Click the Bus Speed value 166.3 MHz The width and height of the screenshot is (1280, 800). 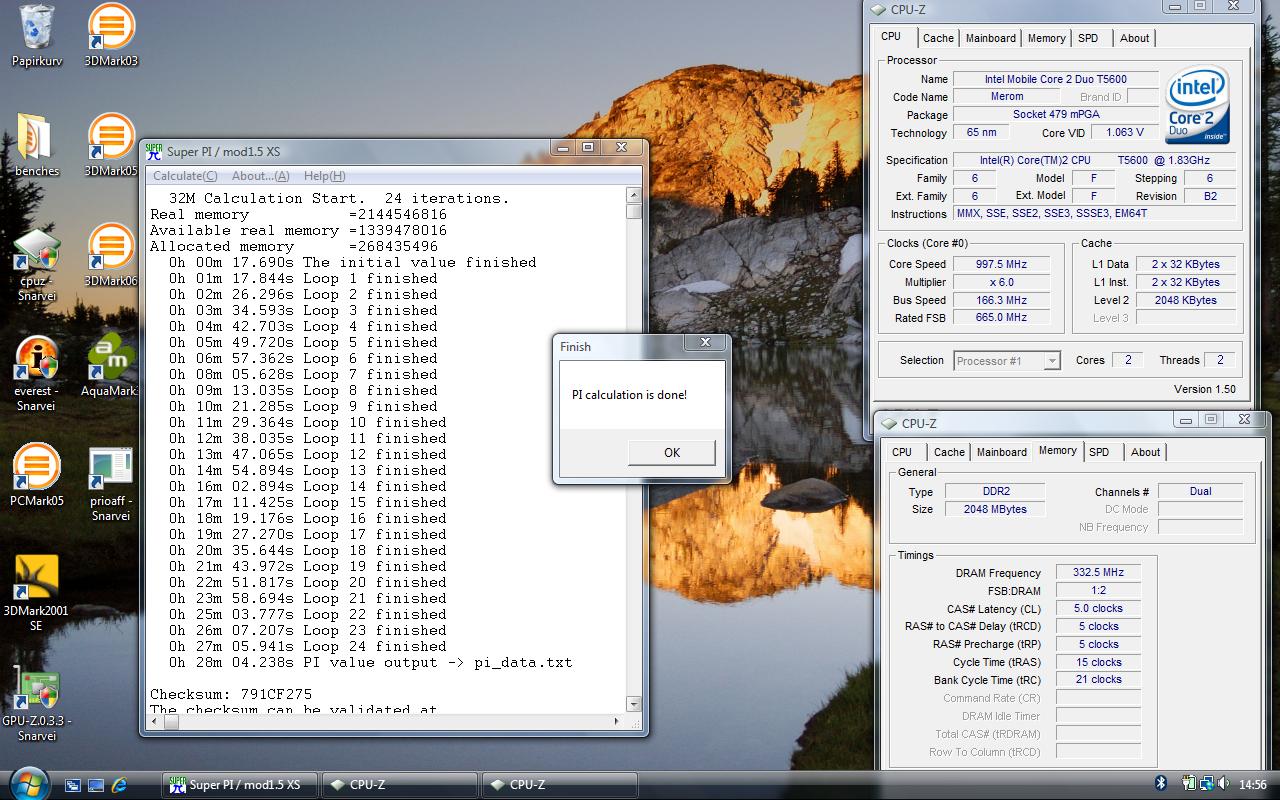[x=1002, y=300]
